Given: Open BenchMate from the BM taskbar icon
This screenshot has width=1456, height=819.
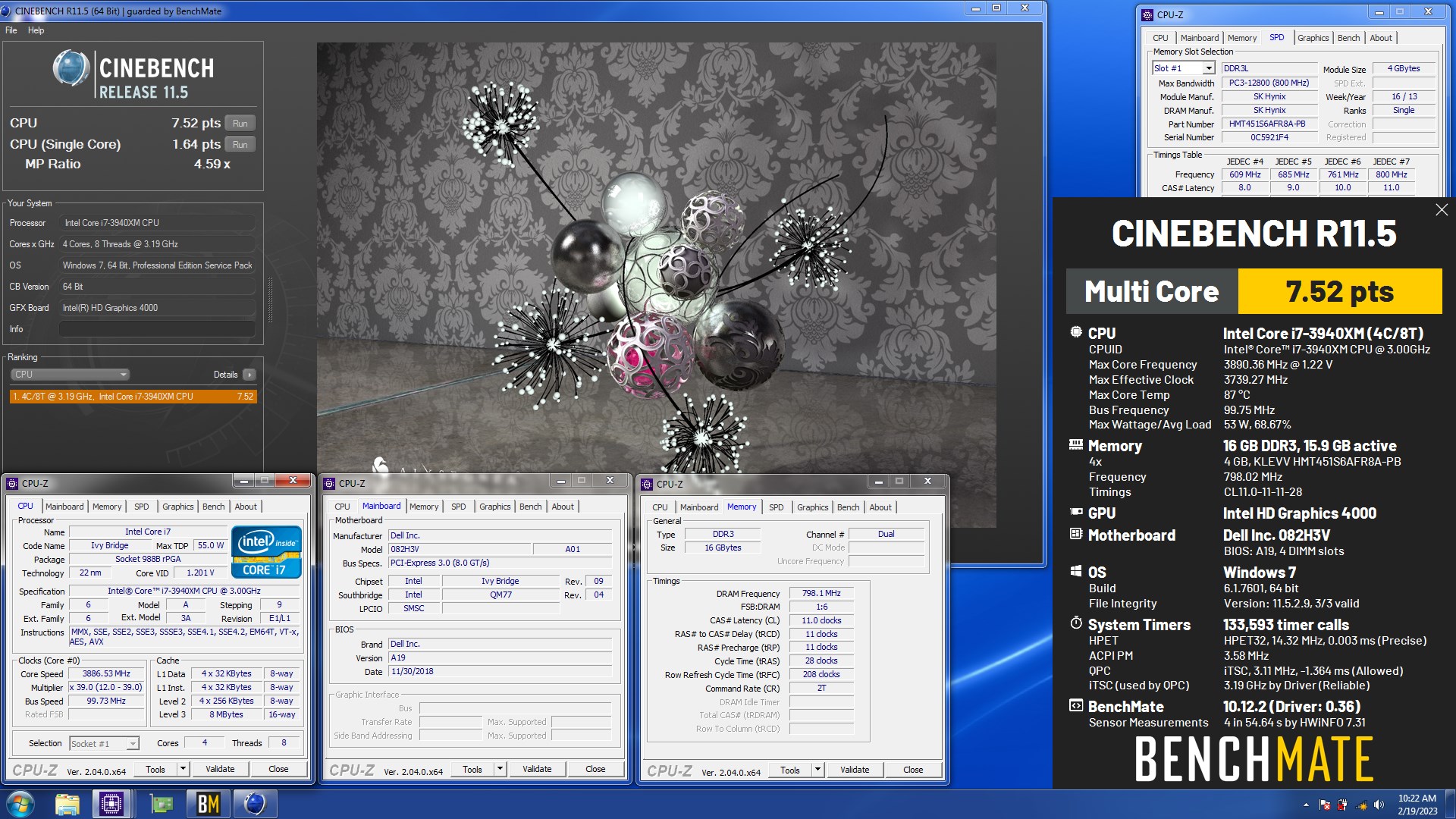Looking at the screenshot, I should tap(208, 804).
